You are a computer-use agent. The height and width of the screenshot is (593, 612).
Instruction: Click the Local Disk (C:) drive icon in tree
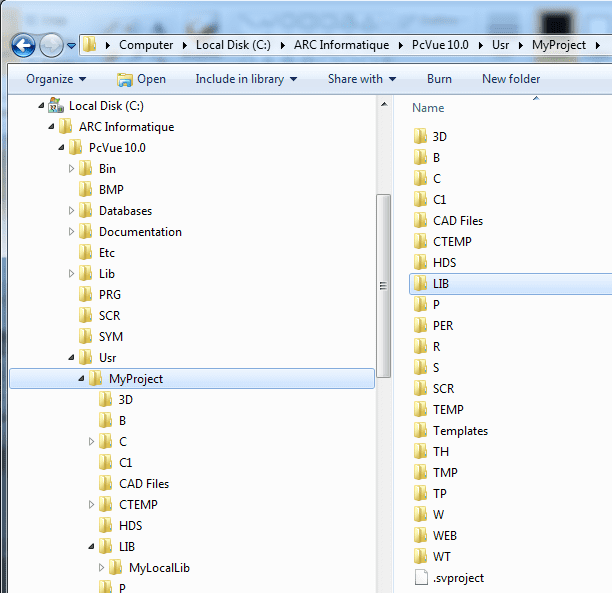pos(56,106)
